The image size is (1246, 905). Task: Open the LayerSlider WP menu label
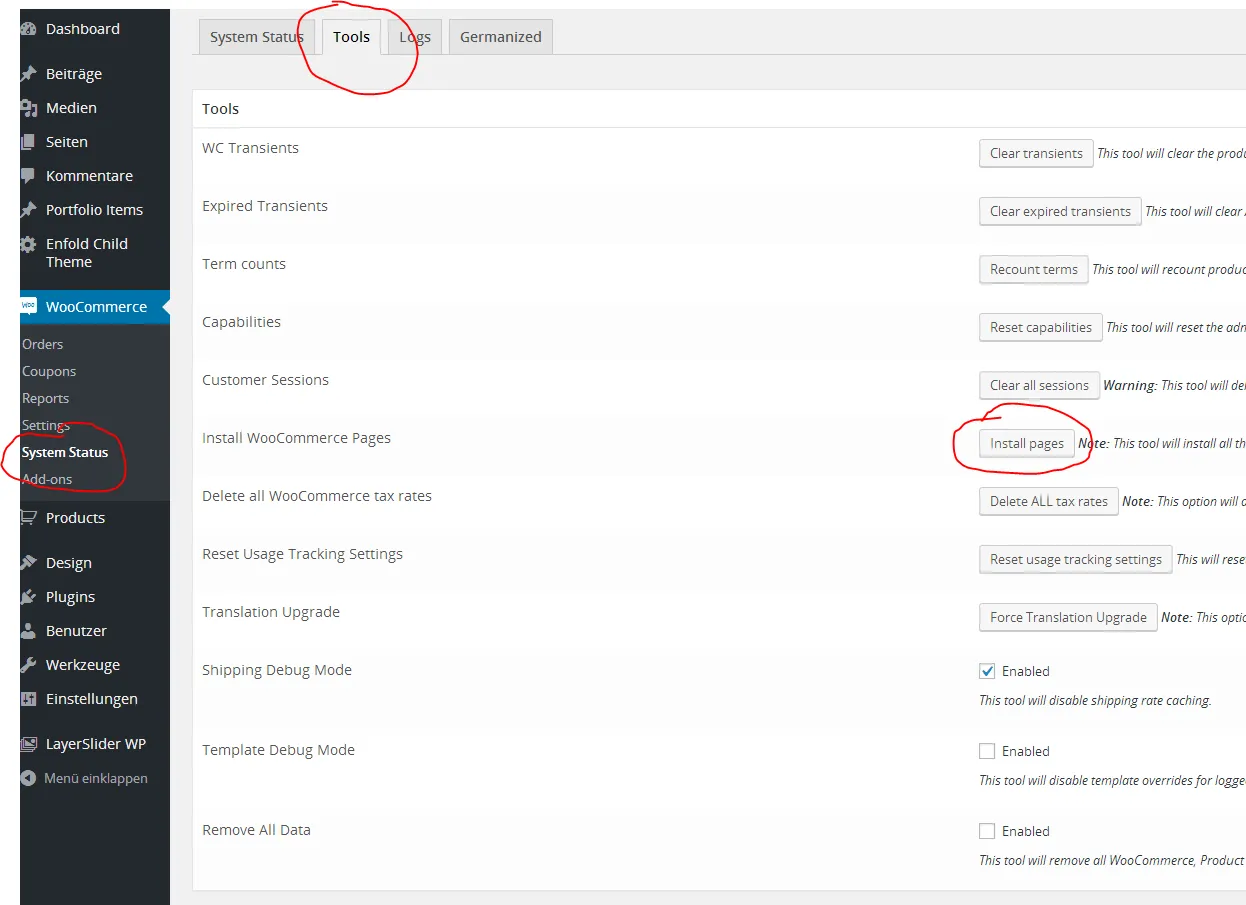(x=96, y=744)
